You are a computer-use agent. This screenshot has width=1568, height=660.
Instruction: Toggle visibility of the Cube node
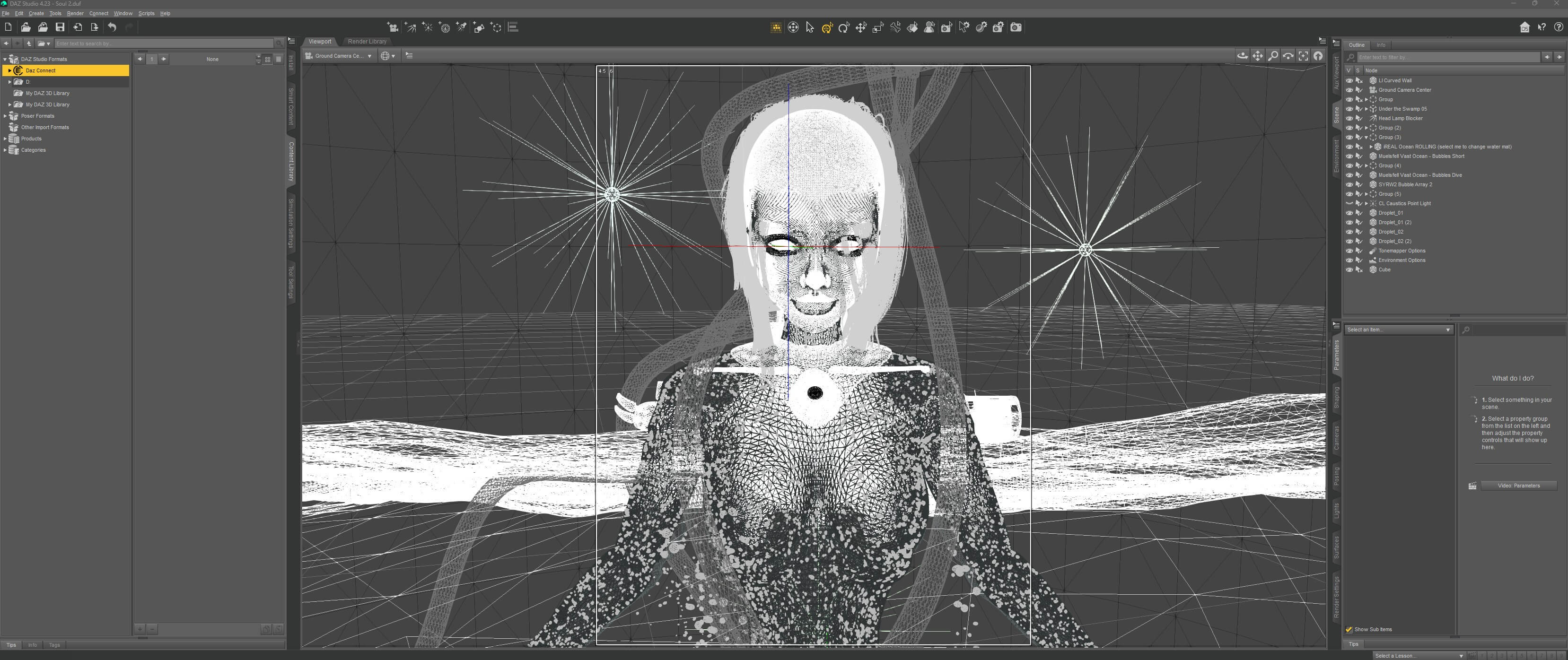tap(1349, 269)
